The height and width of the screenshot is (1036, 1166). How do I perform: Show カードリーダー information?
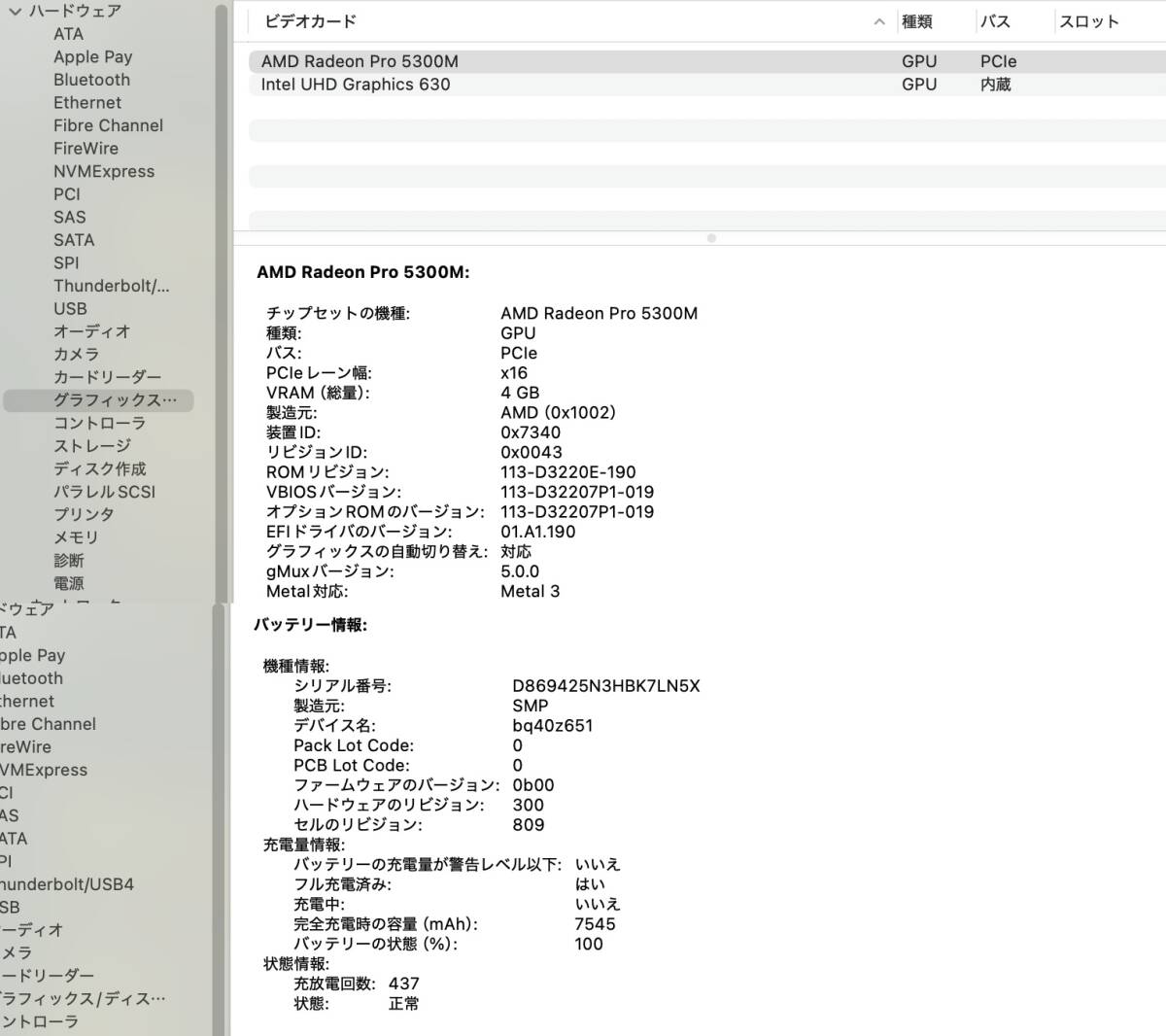coord(107,377)
